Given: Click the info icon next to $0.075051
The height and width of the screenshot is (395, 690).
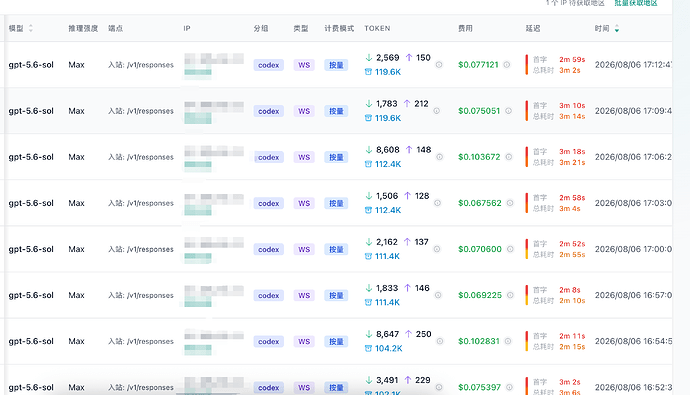Looking at the screenshot, I should [508, 111].
